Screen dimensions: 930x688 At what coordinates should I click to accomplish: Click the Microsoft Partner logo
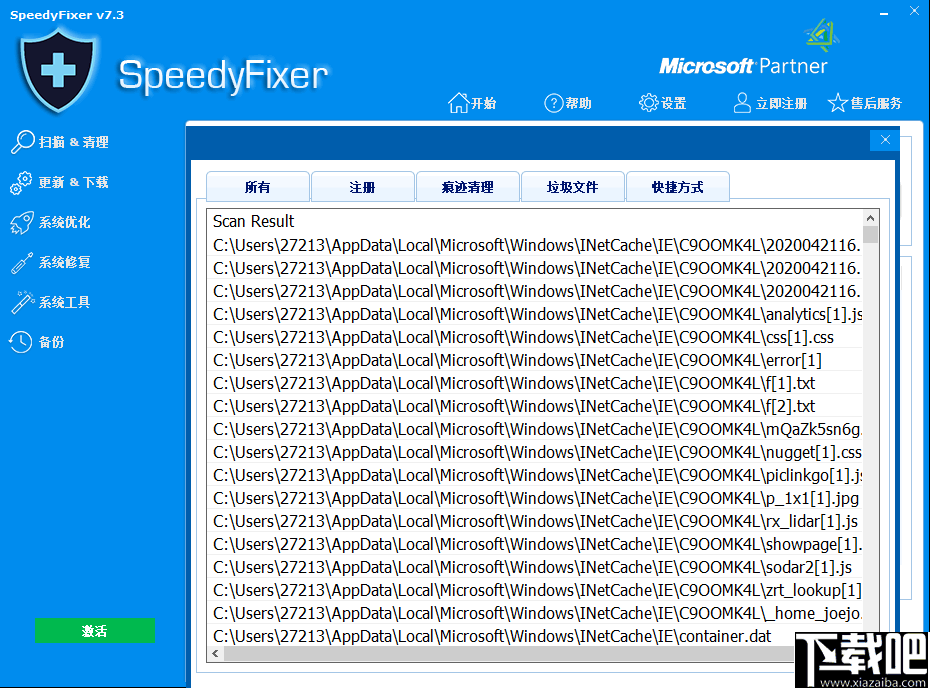click(742, 65)
